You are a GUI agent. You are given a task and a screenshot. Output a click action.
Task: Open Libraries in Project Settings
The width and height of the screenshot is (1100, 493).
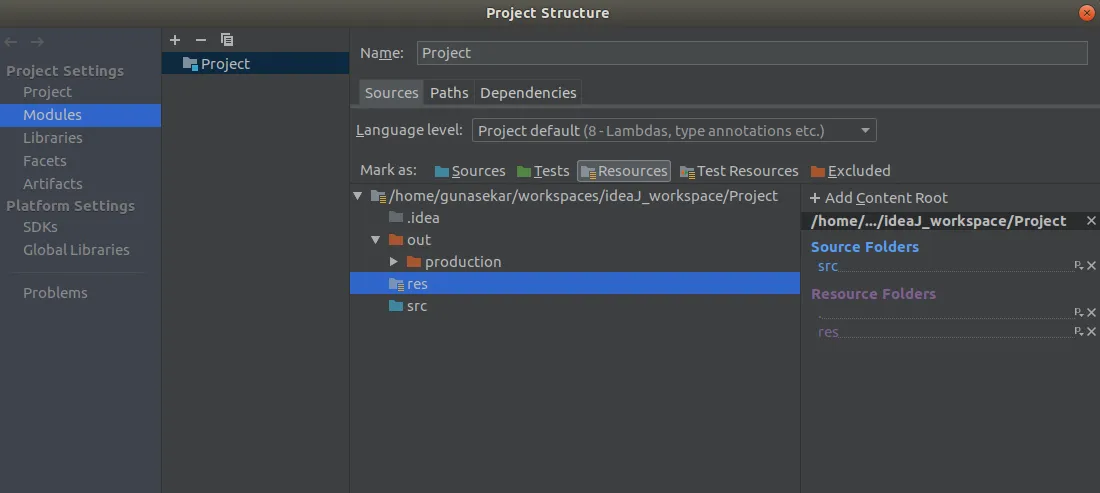[x=53, y=138]
